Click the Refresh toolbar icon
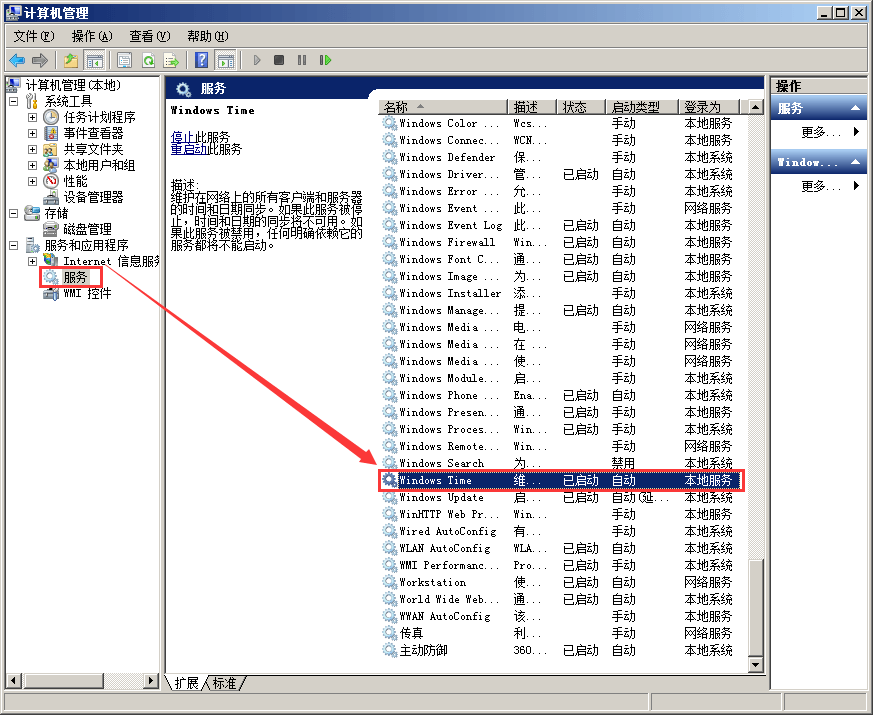 148,60
